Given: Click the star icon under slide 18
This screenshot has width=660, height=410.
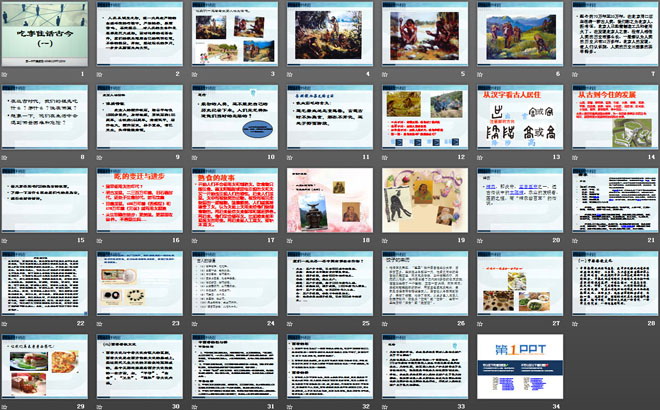Looking at the screenshot, I should point(290,241).
